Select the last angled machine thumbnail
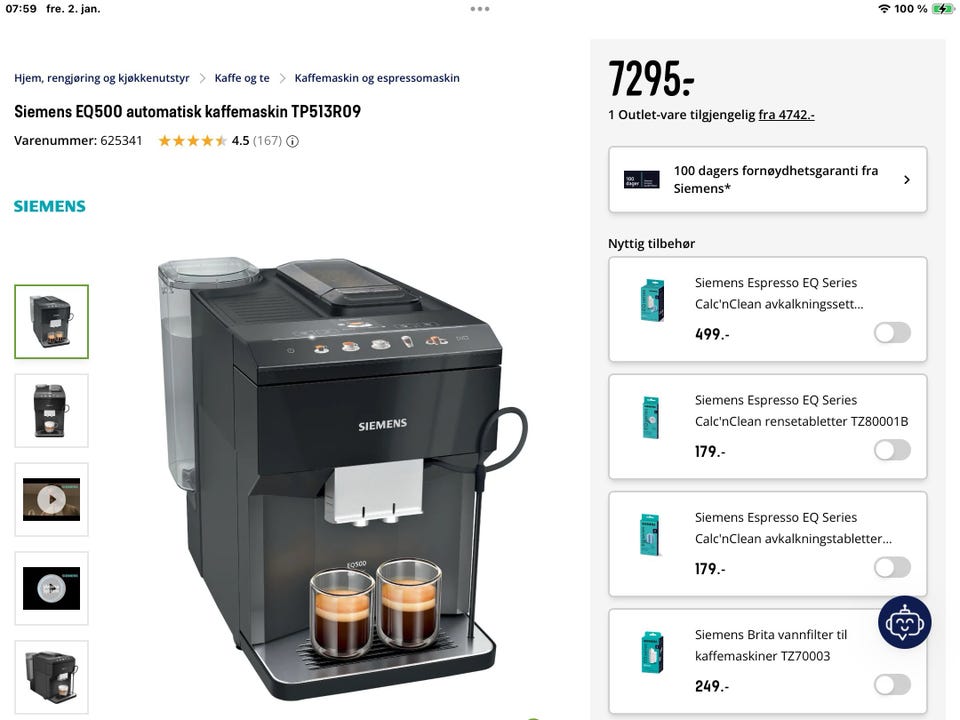 tap(51, 677)
